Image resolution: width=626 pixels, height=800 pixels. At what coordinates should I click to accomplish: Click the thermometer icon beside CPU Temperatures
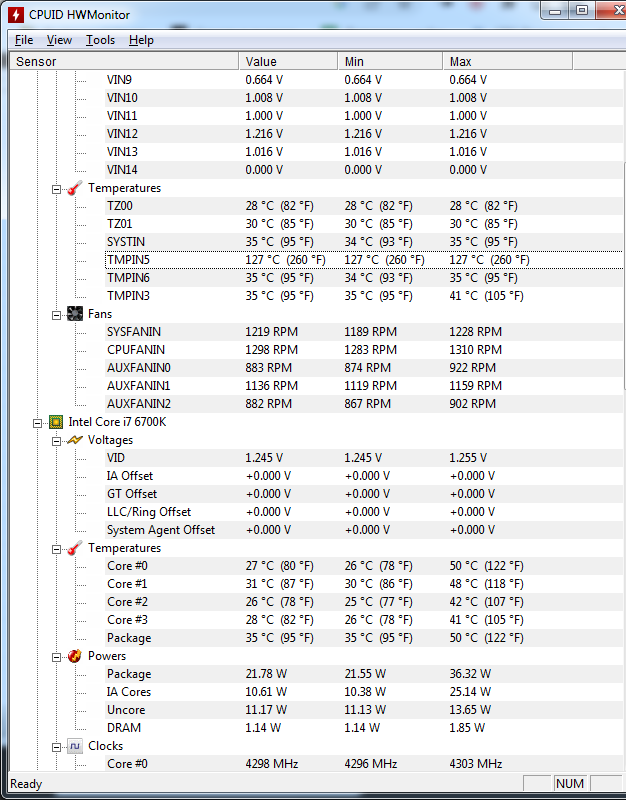coord(74,548)
